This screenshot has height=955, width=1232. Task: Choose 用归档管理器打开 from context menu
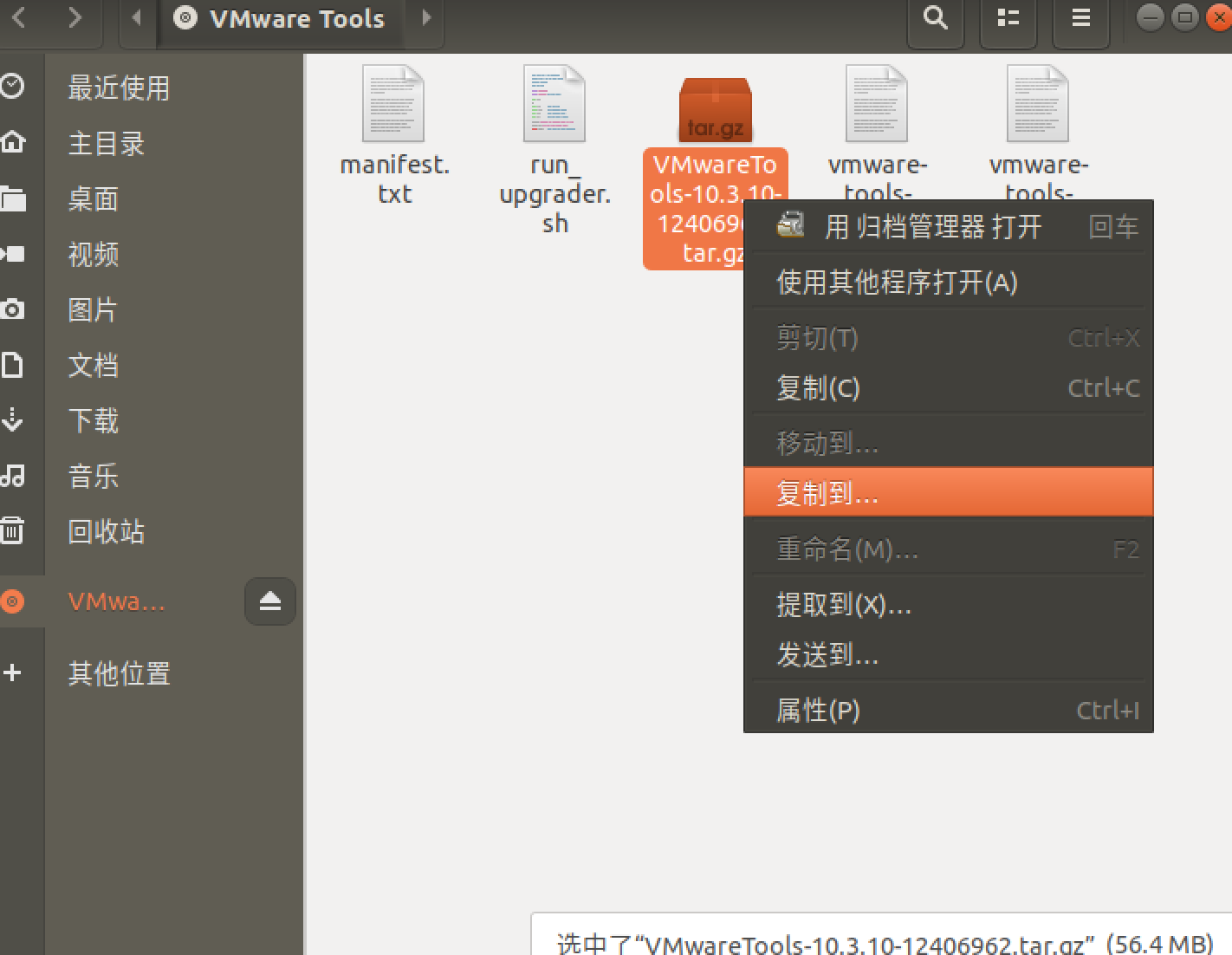pyautogui.click(x=949, y=227)
